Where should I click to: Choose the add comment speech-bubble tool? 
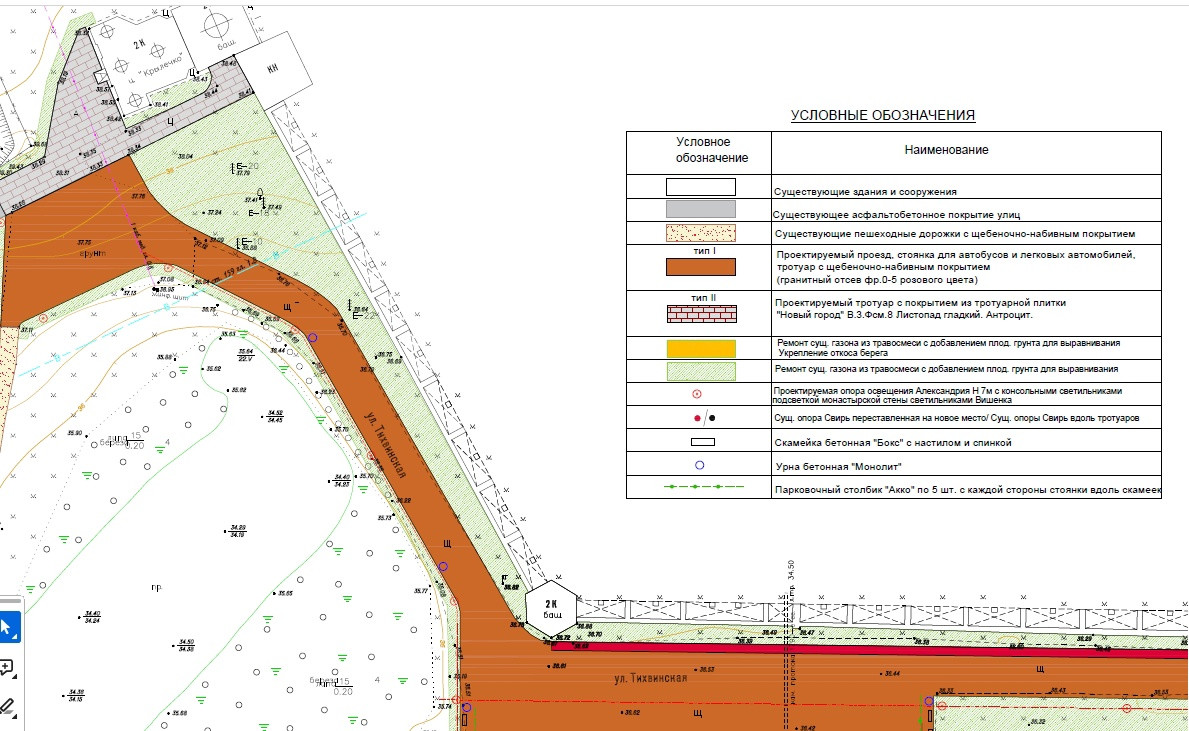[x=7, y=668]
